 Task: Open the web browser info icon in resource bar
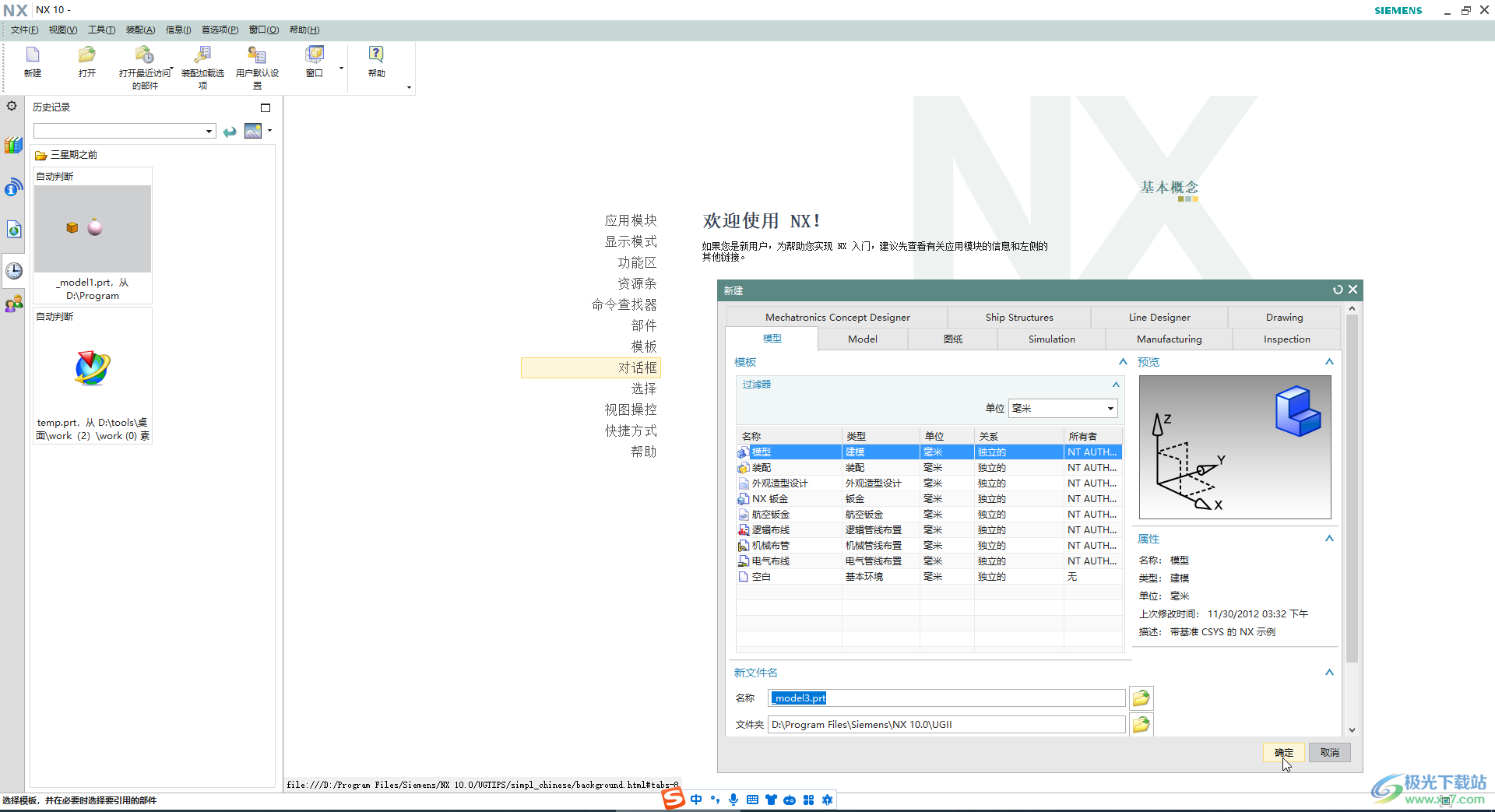[13, 187]
